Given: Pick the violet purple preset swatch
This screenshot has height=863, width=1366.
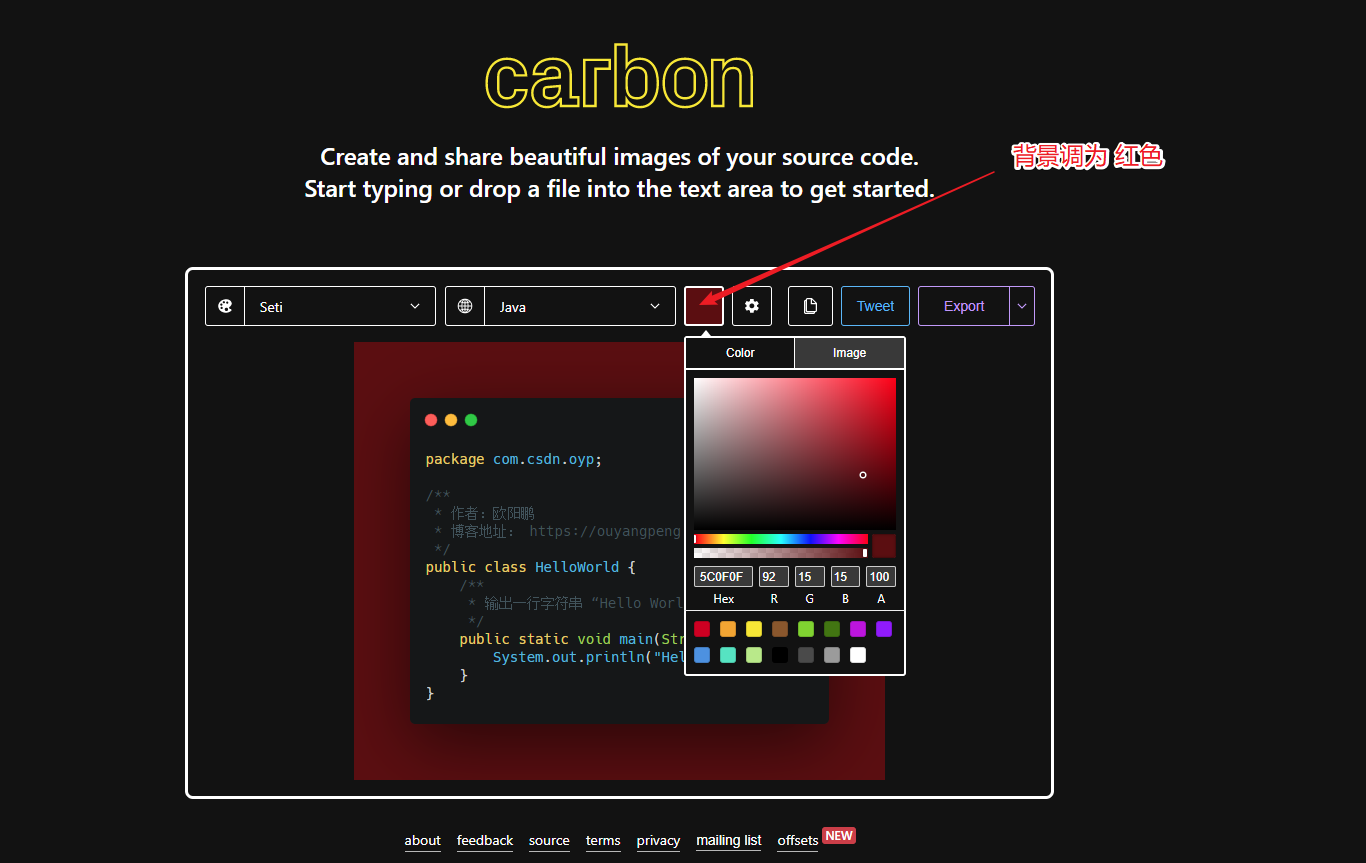Looking at the screenshot, I should coord(884,629).
